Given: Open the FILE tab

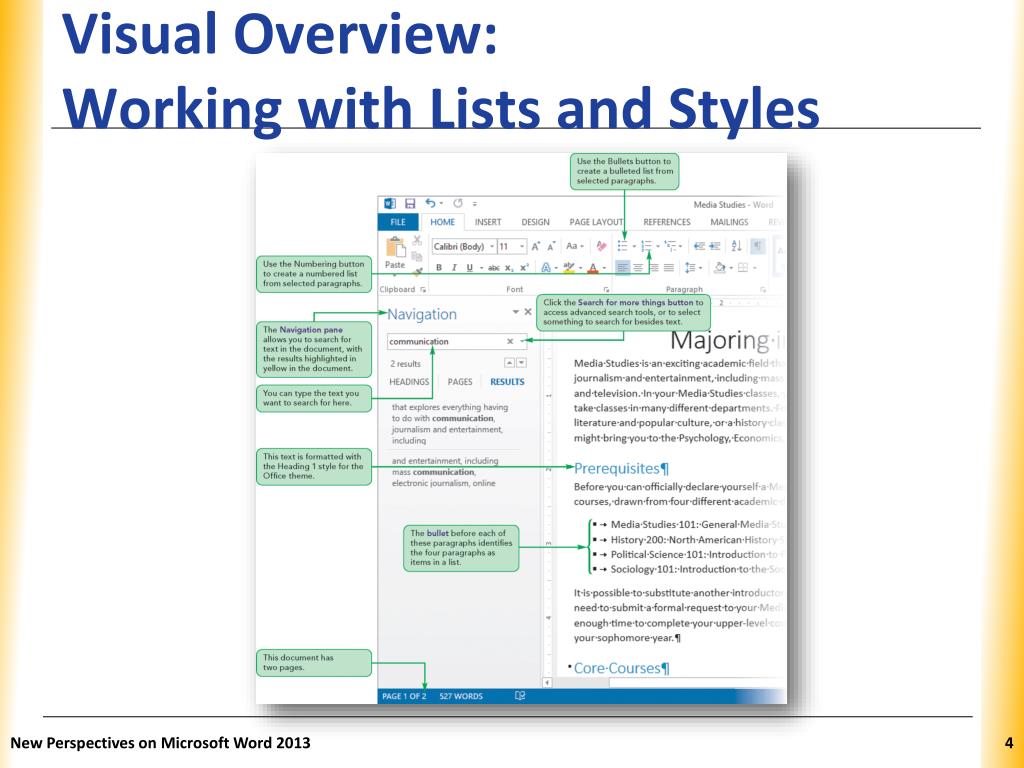Looking at the screenshot, I should click(398, 222).
